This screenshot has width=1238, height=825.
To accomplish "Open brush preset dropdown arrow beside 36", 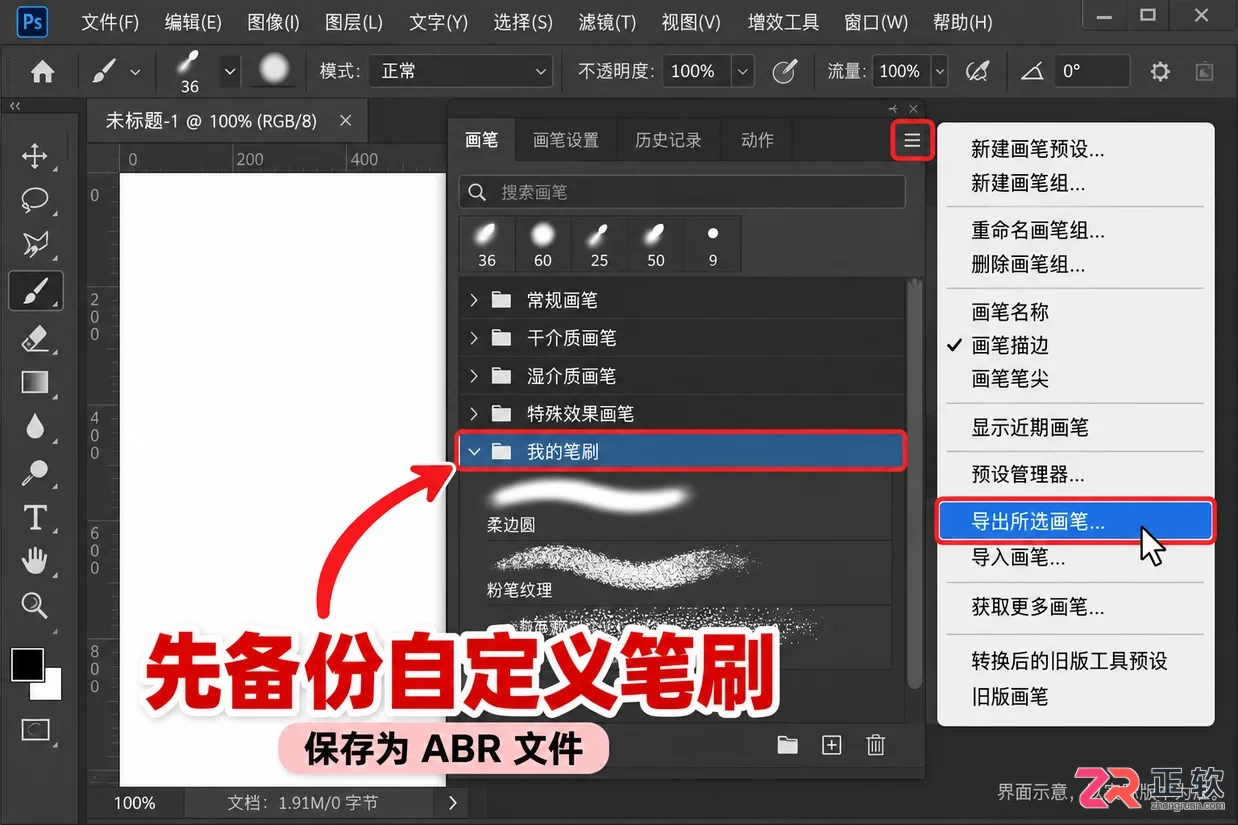I will [x=230, y=71].
